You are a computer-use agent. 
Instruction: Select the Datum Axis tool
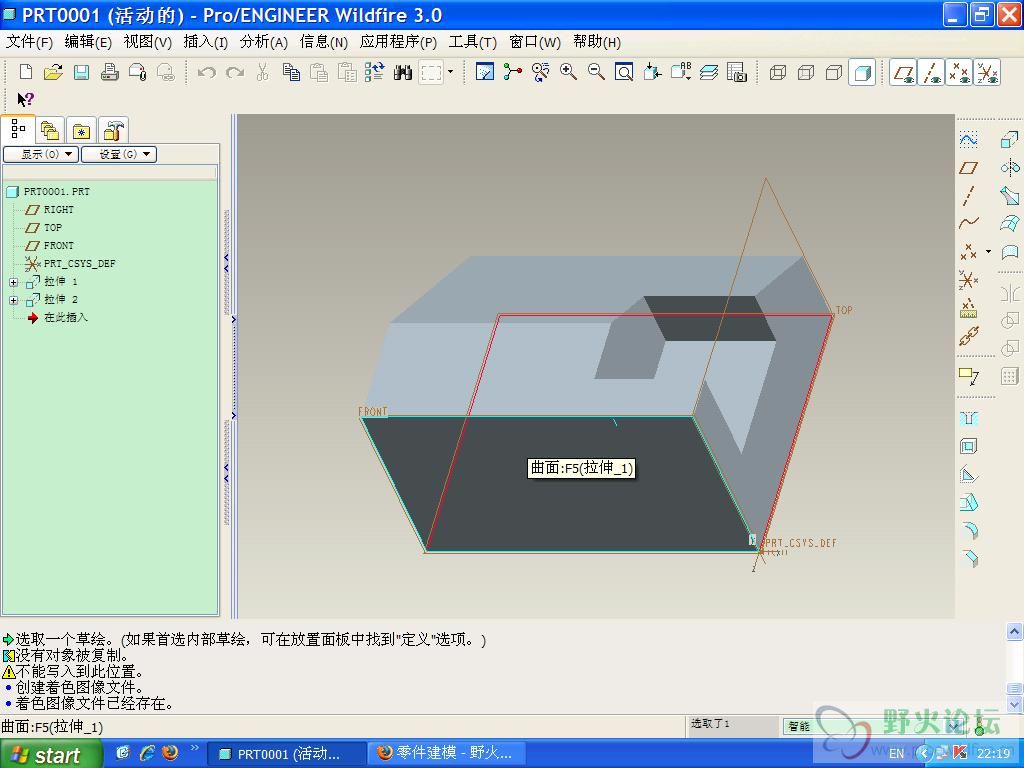(968, 195)
